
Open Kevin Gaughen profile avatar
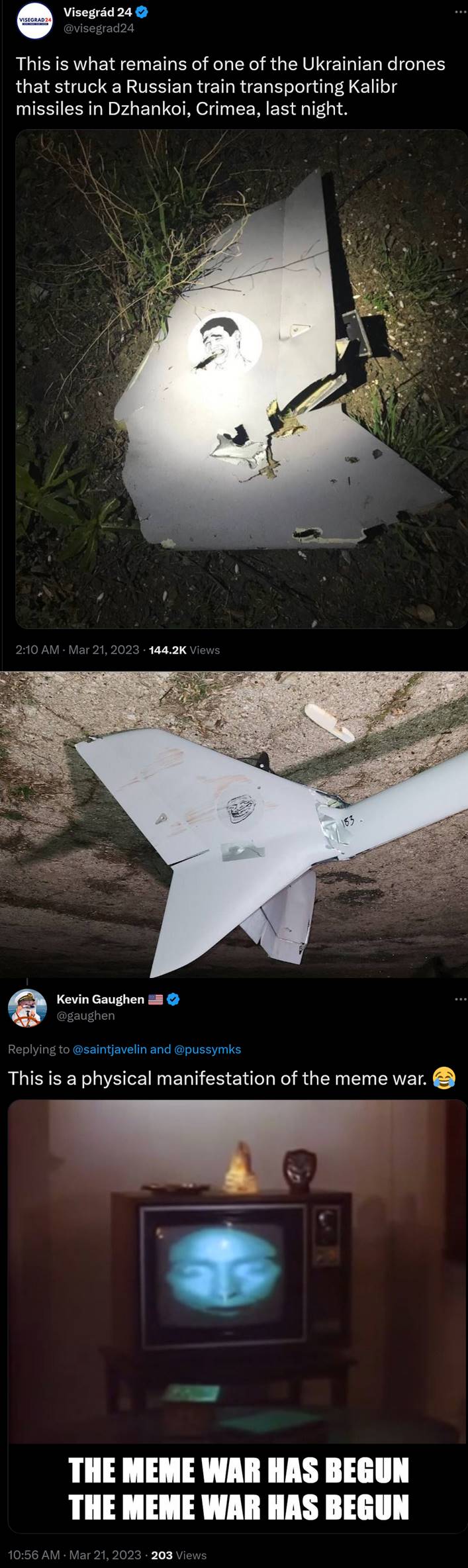click(x=26, y=1007)
